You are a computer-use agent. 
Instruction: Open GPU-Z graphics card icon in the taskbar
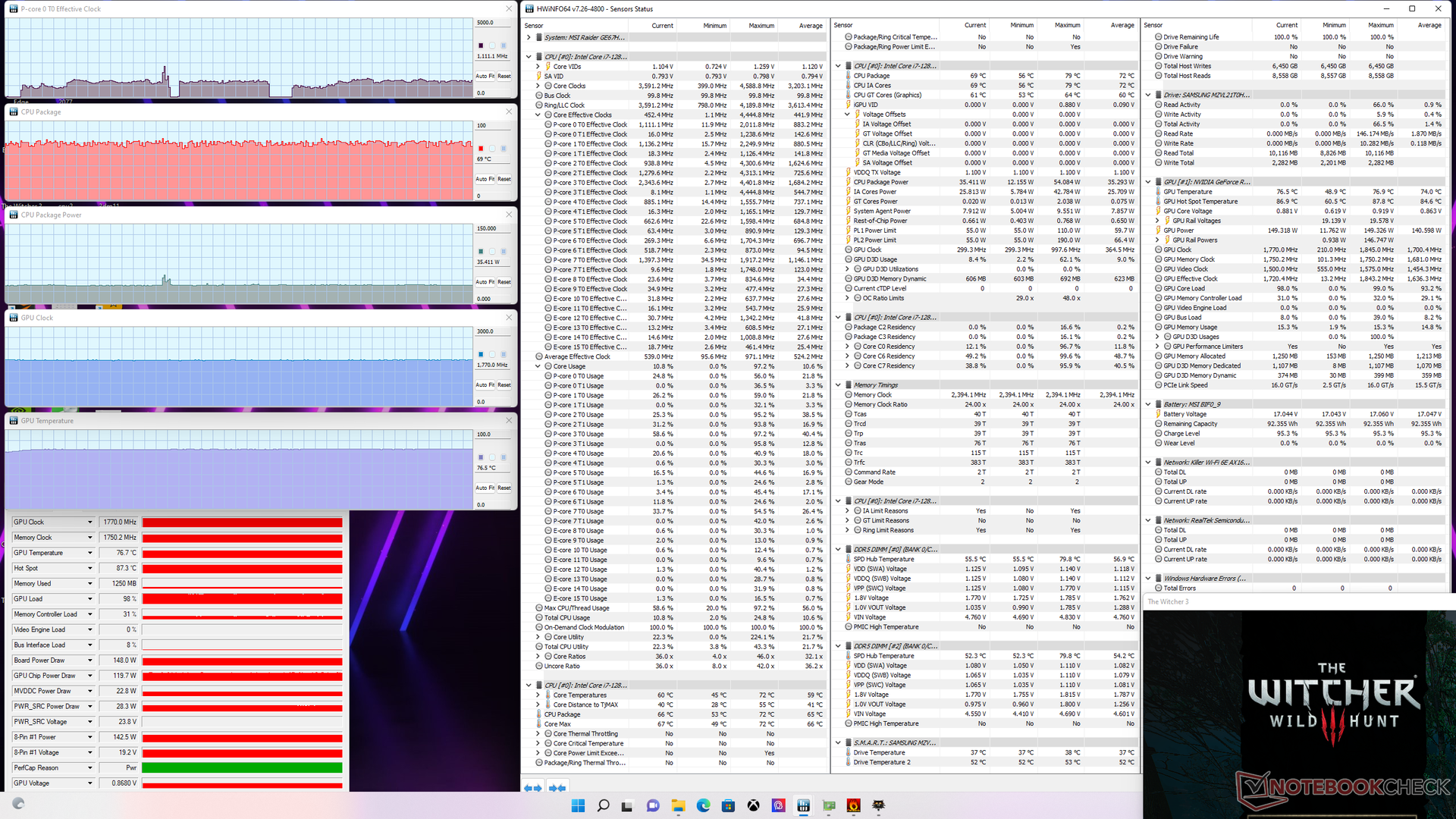click(829, 805)
